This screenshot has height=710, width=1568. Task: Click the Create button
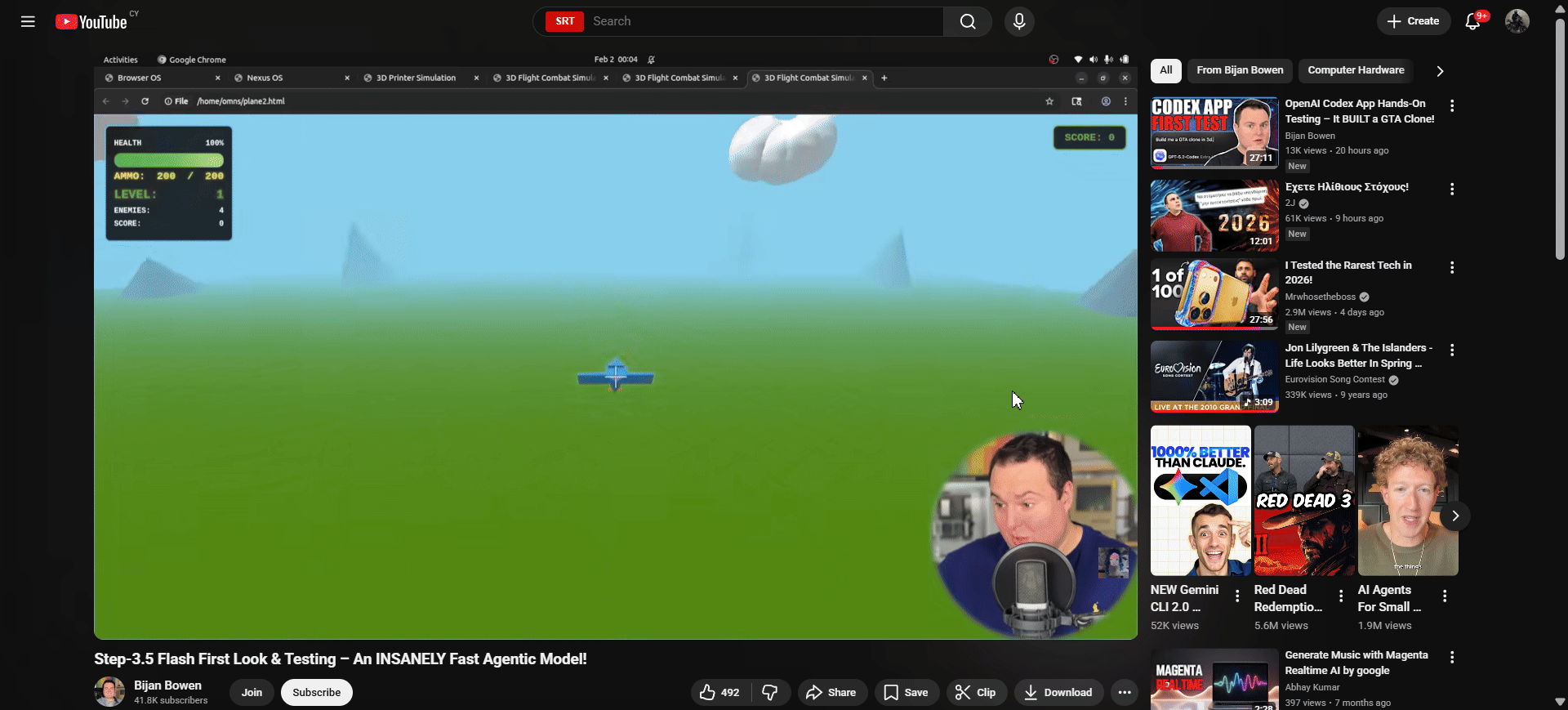tap(1414, 21)
